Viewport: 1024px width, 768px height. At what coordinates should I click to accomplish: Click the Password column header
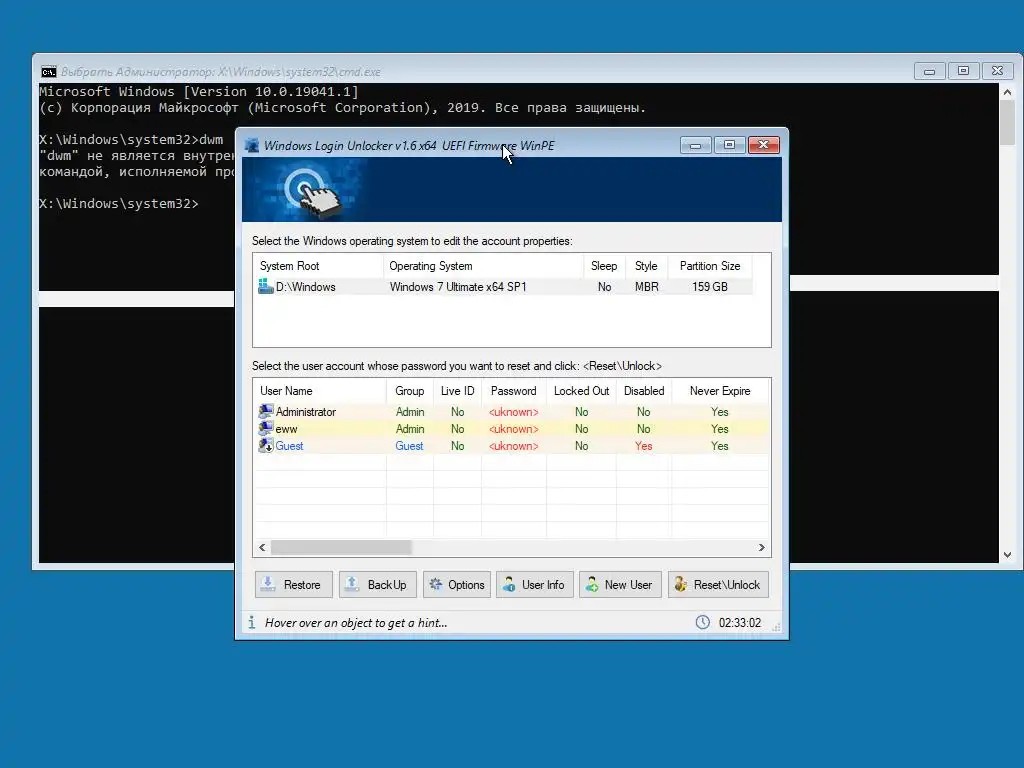[513, 391]
